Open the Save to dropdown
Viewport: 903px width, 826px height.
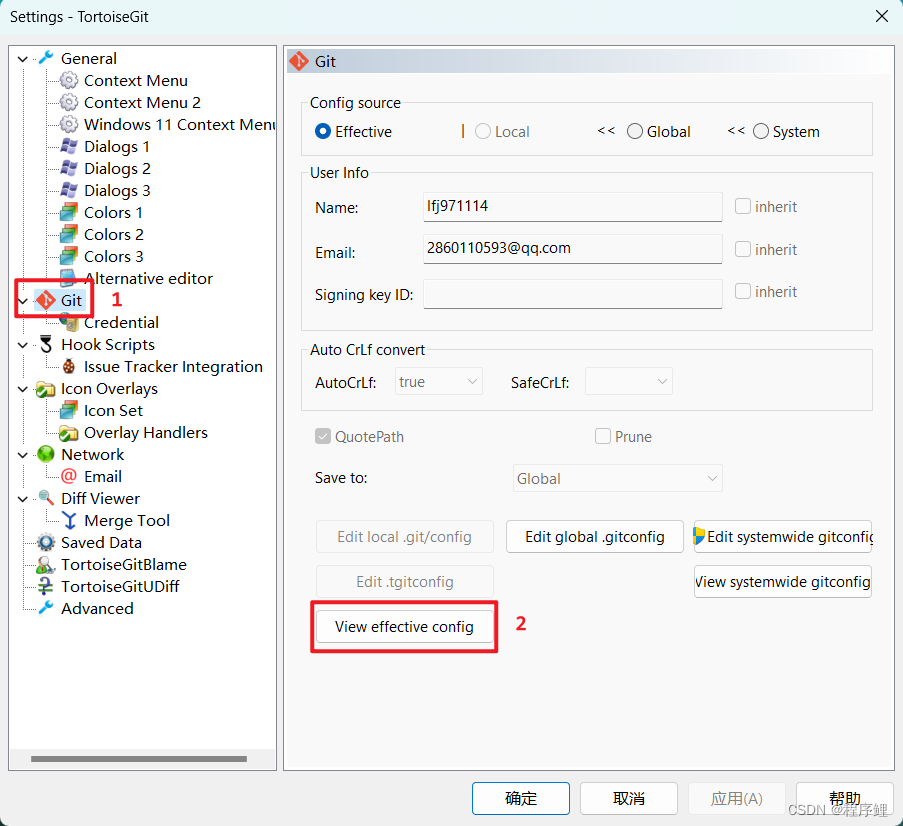tap(618, 478)
